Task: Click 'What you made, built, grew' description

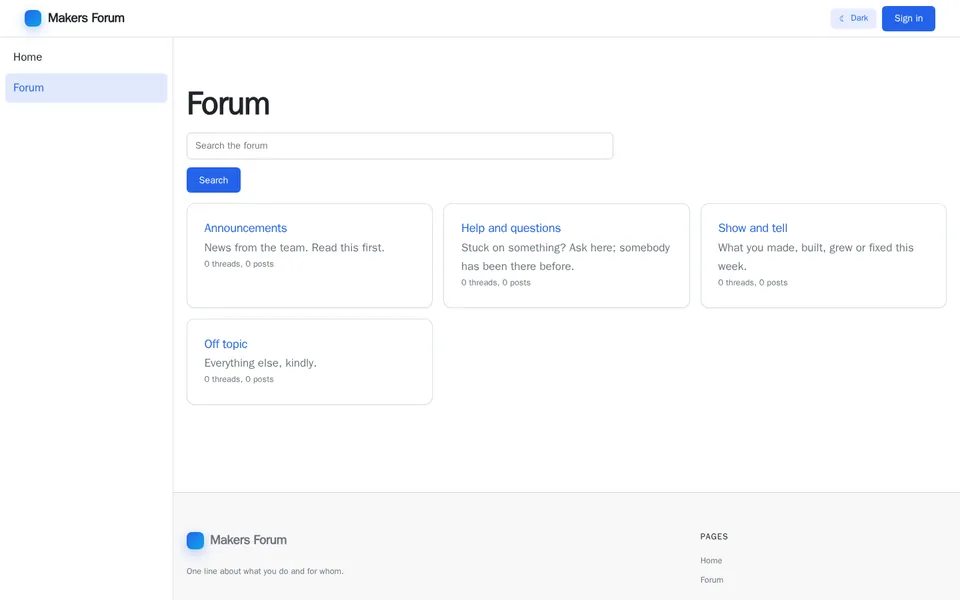Action: tap(816, 257)
